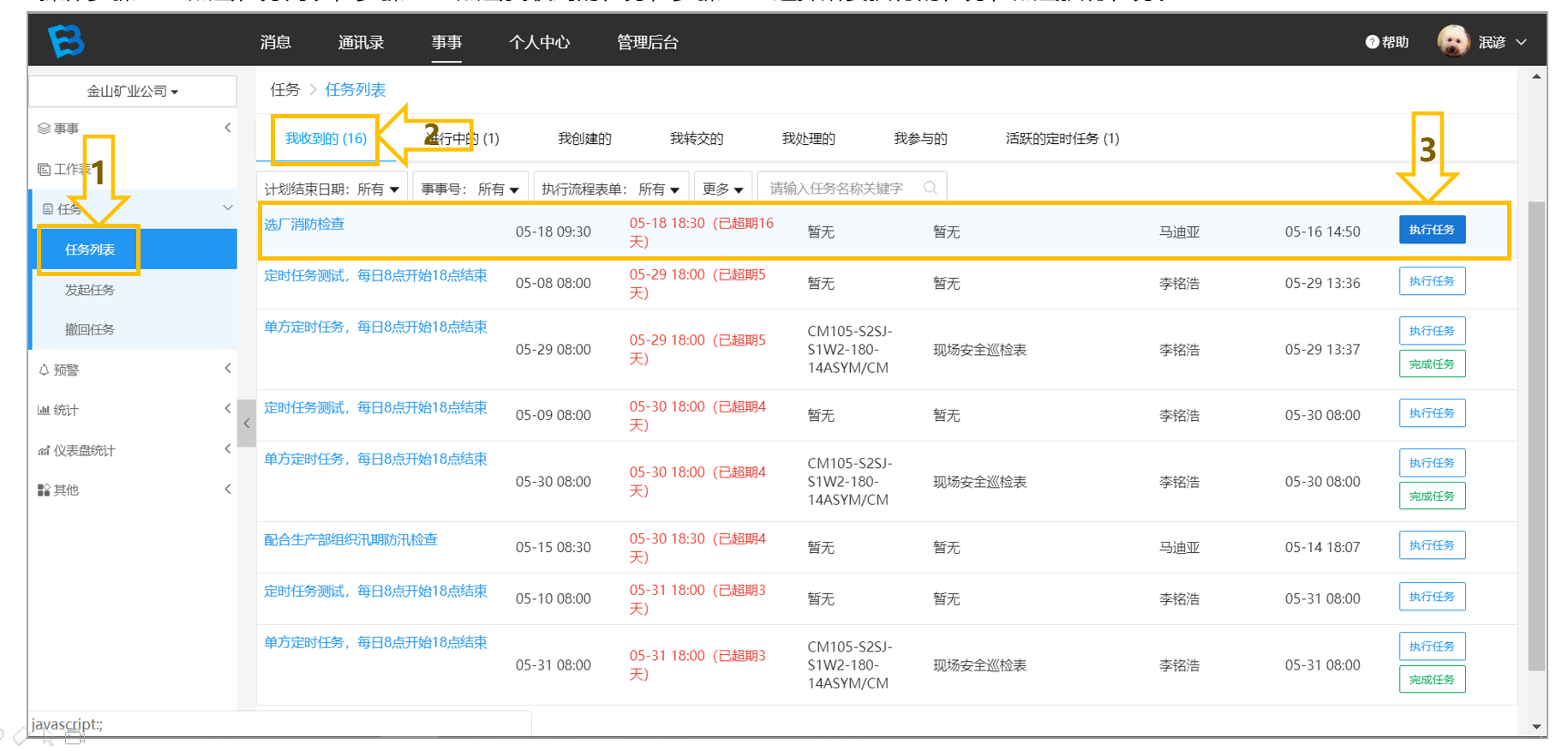
Task: Open 撤回任务 in sidebar
Action: [x=90, y=329]
